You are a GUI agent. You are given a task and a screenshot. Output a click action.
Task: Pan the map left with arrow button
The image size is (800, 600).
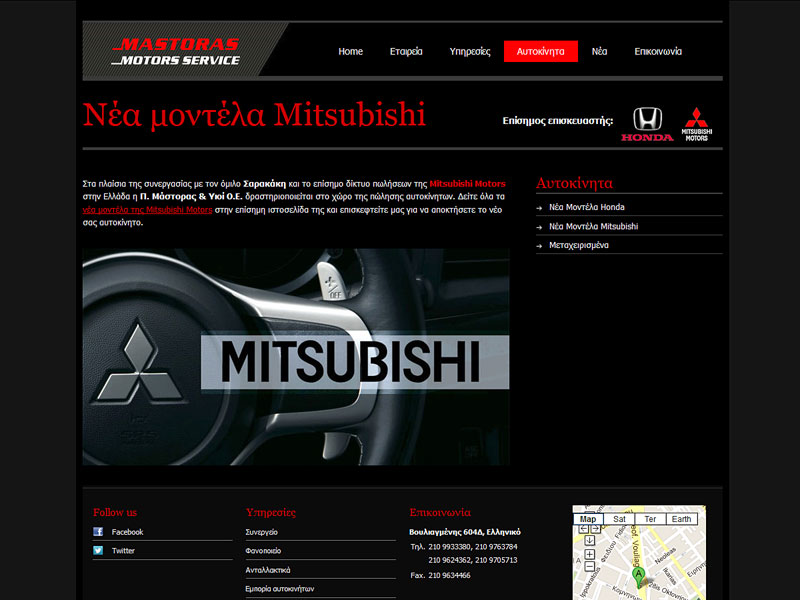pyautogui.click(x=584, y=529)
